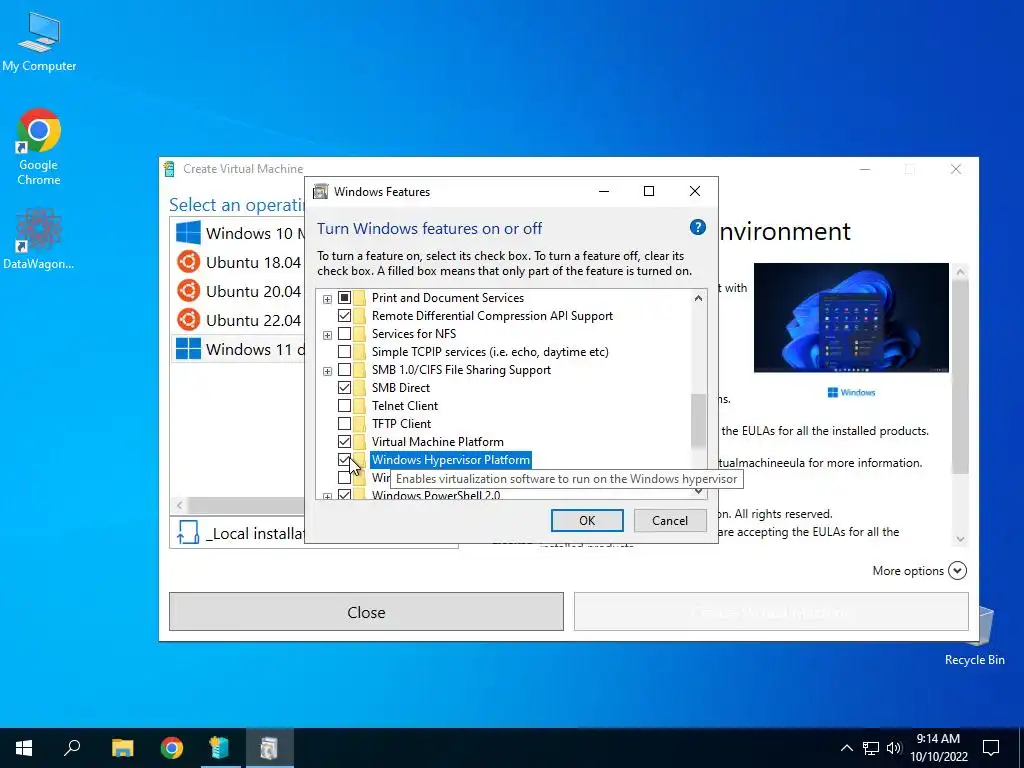The height and width of the screenshot is (768, 1024).
Task: Open the DataWagon desktop shortcut
Action: (39, 239)
